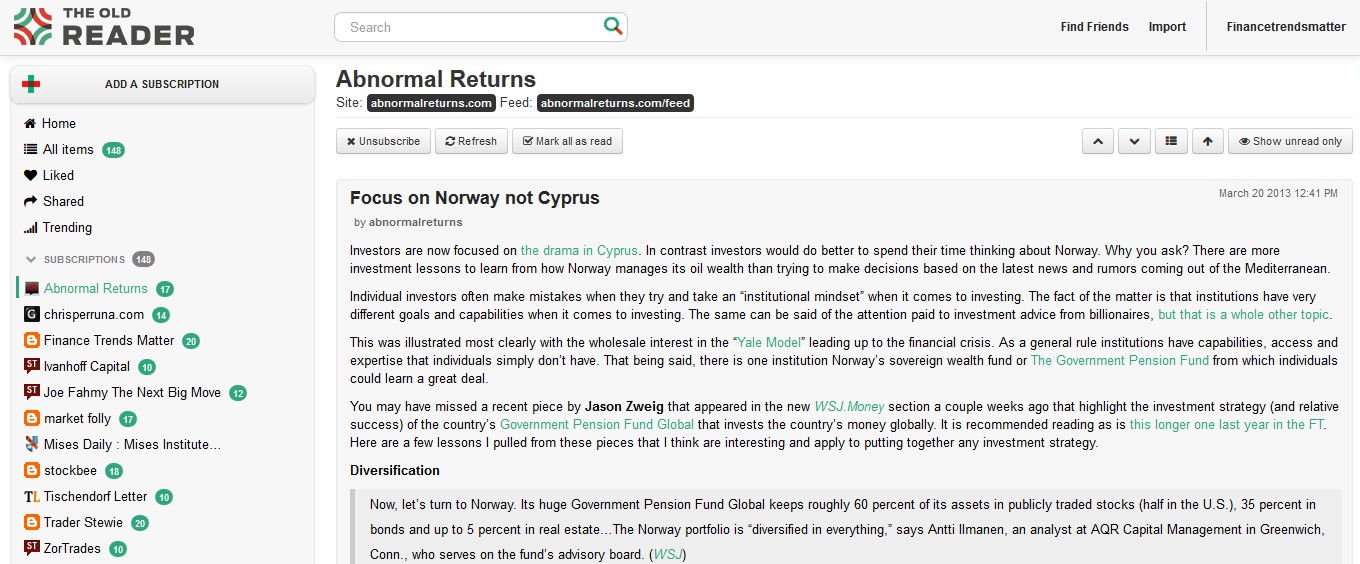Open Find Friends

point(1094,27)
